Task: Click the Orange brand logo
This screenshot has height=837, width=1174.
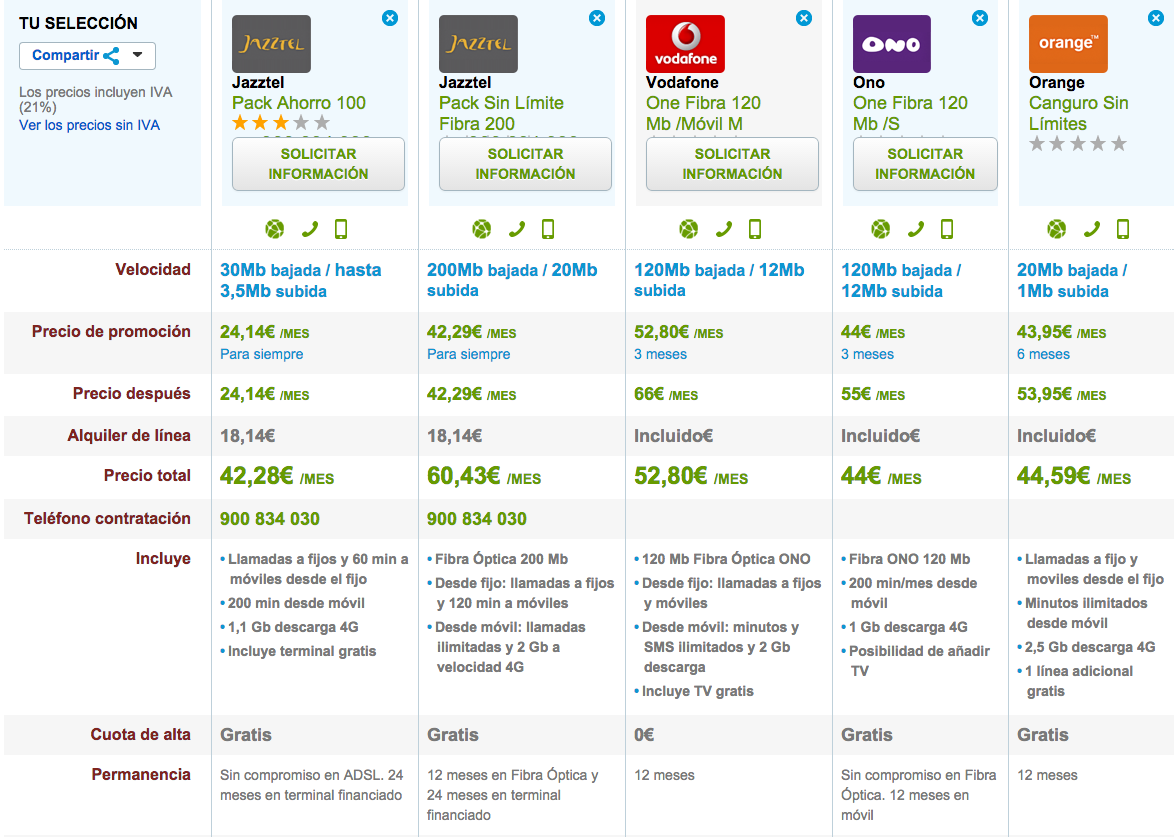Action: (1068, 44)
